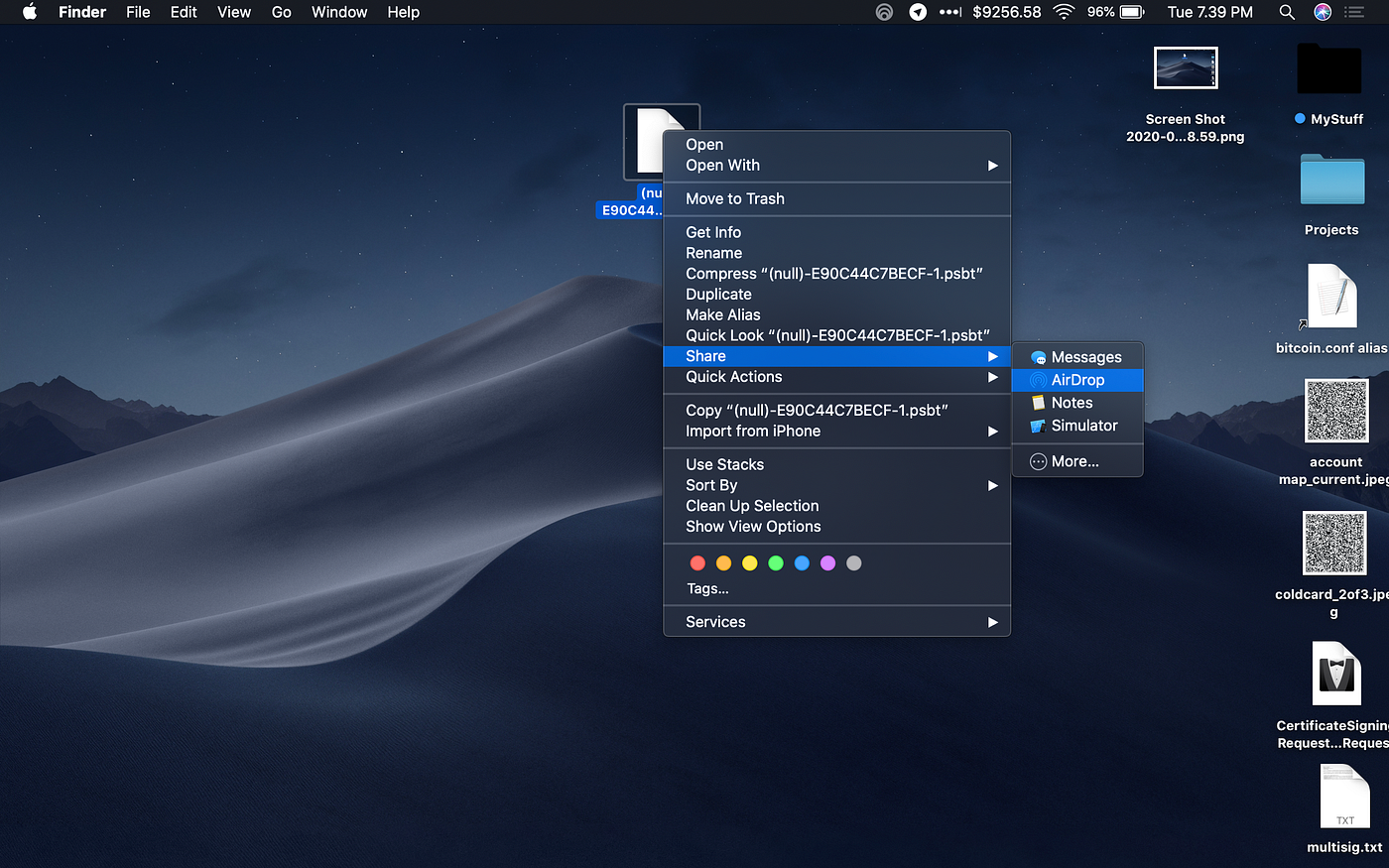Image resolution: width=1389 pixels, height=868 pixels.
Task: Open the Finder menu
Action: point(82,12)
